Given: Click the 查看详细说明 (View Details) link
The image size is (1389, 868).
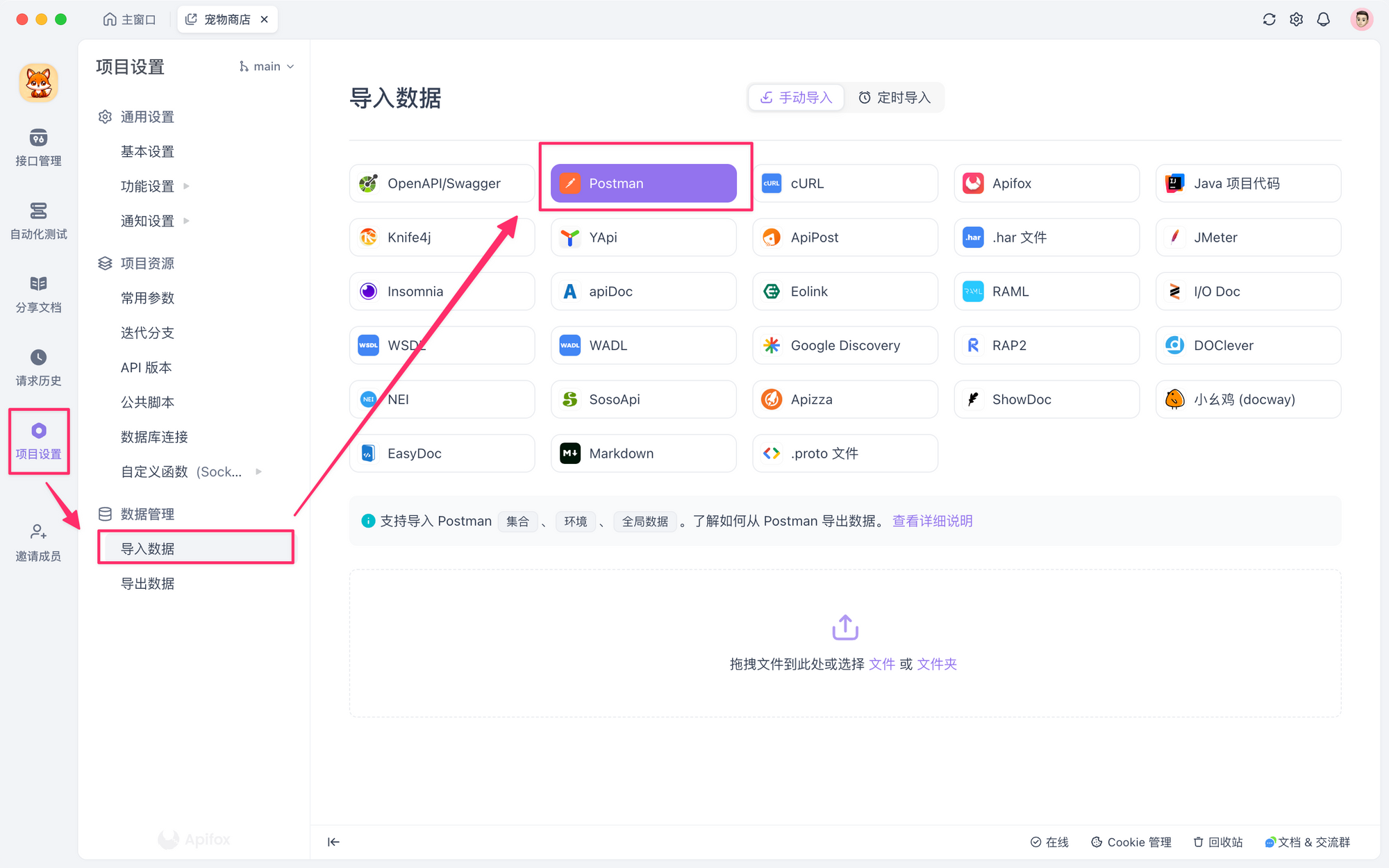Looking at the screenshot, I should [931, 520].
